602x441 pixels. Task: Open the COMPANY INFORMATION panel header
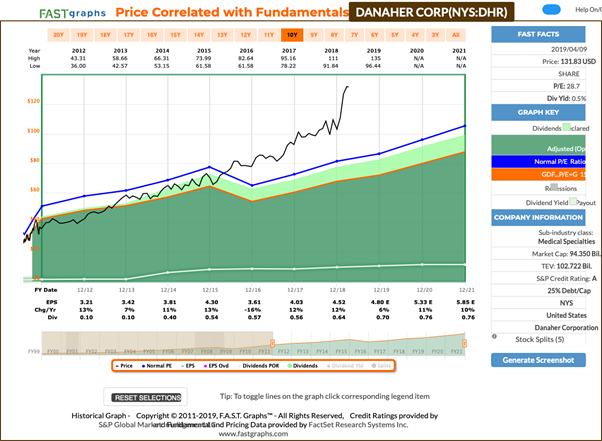[538, 218]
